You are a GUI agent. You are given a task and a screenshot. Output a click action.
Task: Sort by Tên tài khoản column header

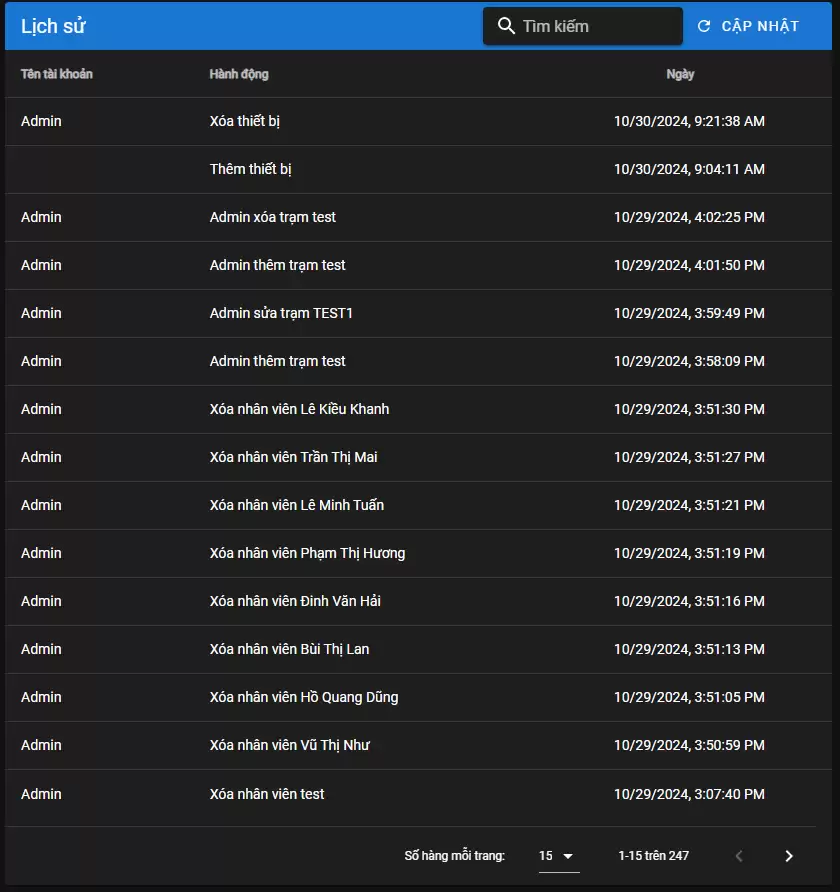(57, 74)
